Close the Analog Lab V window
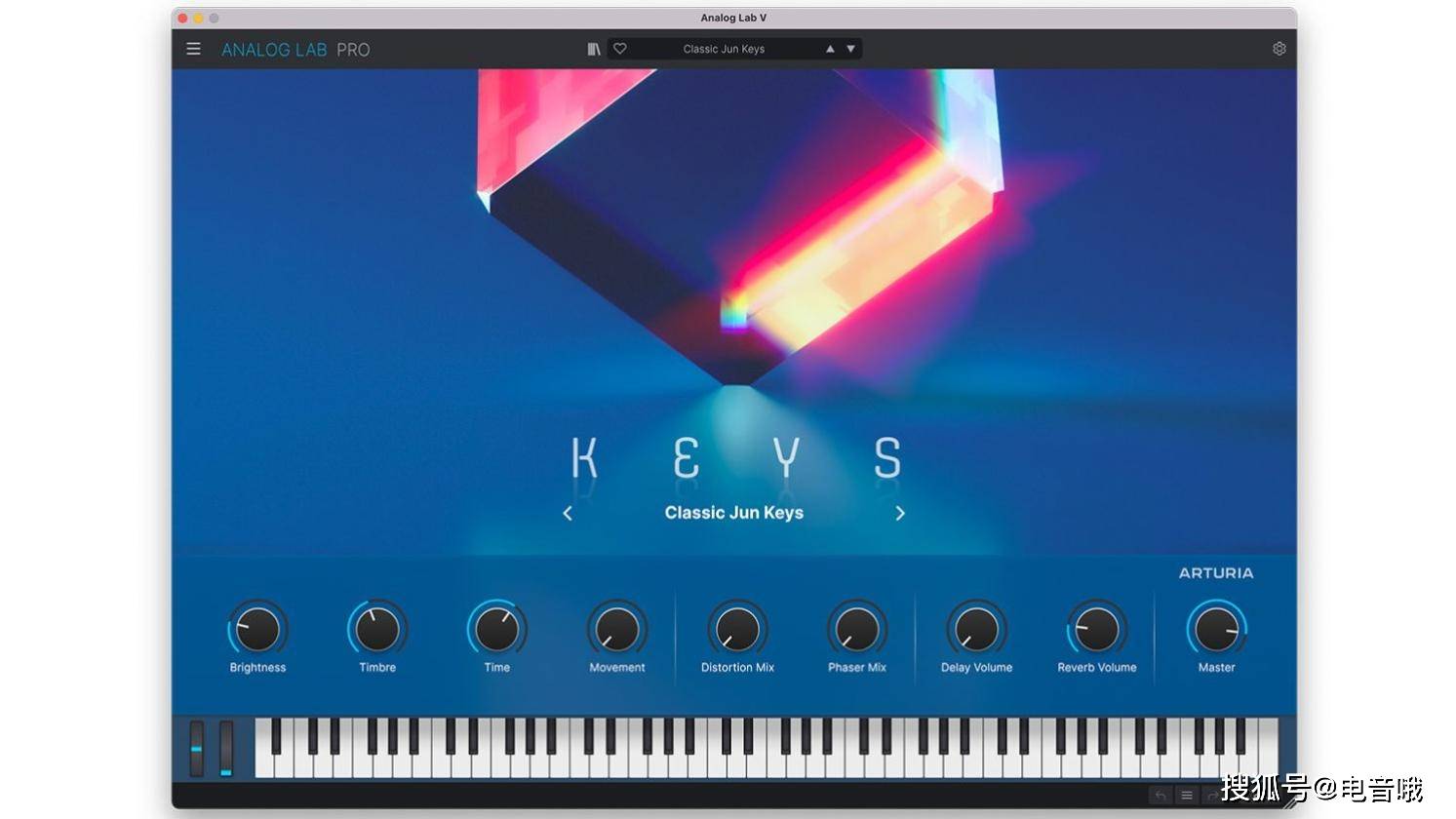 [182, 19]
